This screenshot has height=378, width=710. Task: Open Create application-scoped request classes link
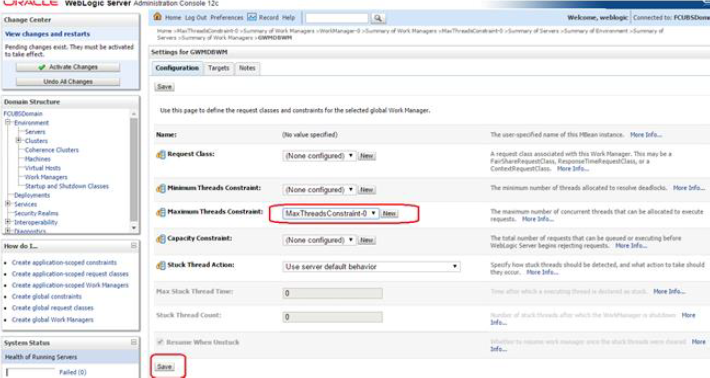(70, 274)
